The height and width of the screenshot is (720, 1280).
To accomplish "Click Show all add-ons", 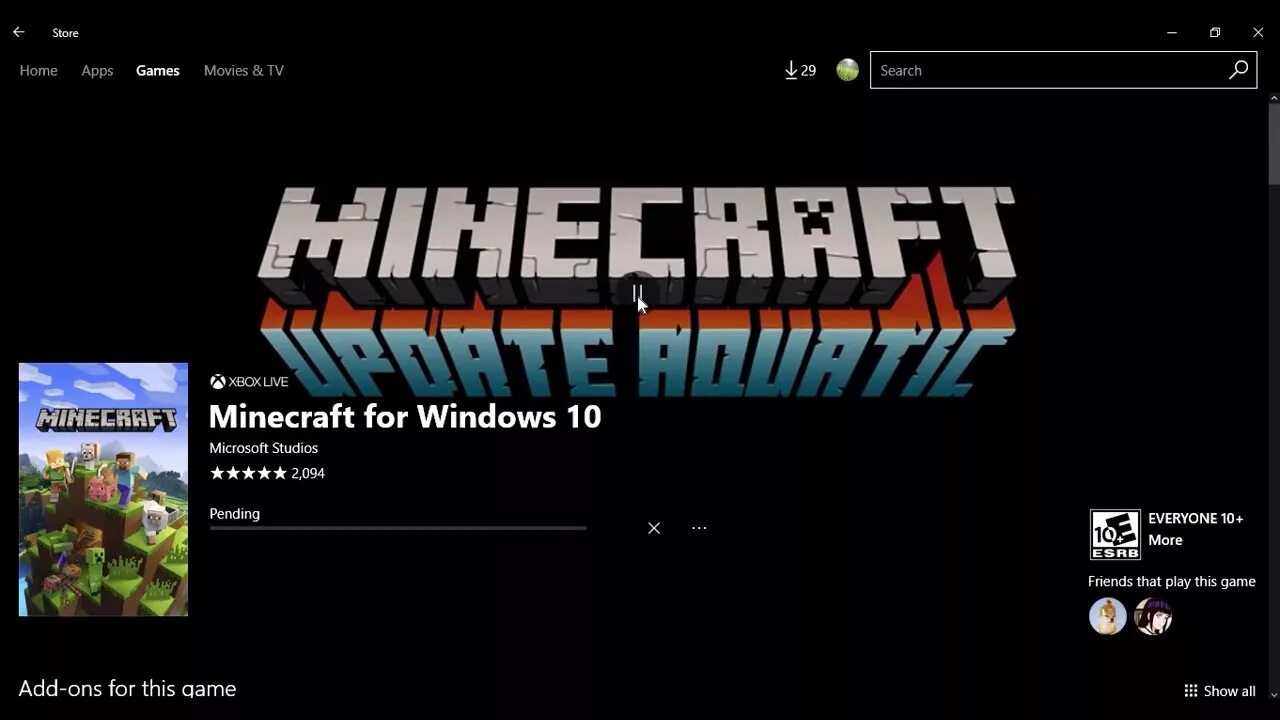I will pos(1220,691).
